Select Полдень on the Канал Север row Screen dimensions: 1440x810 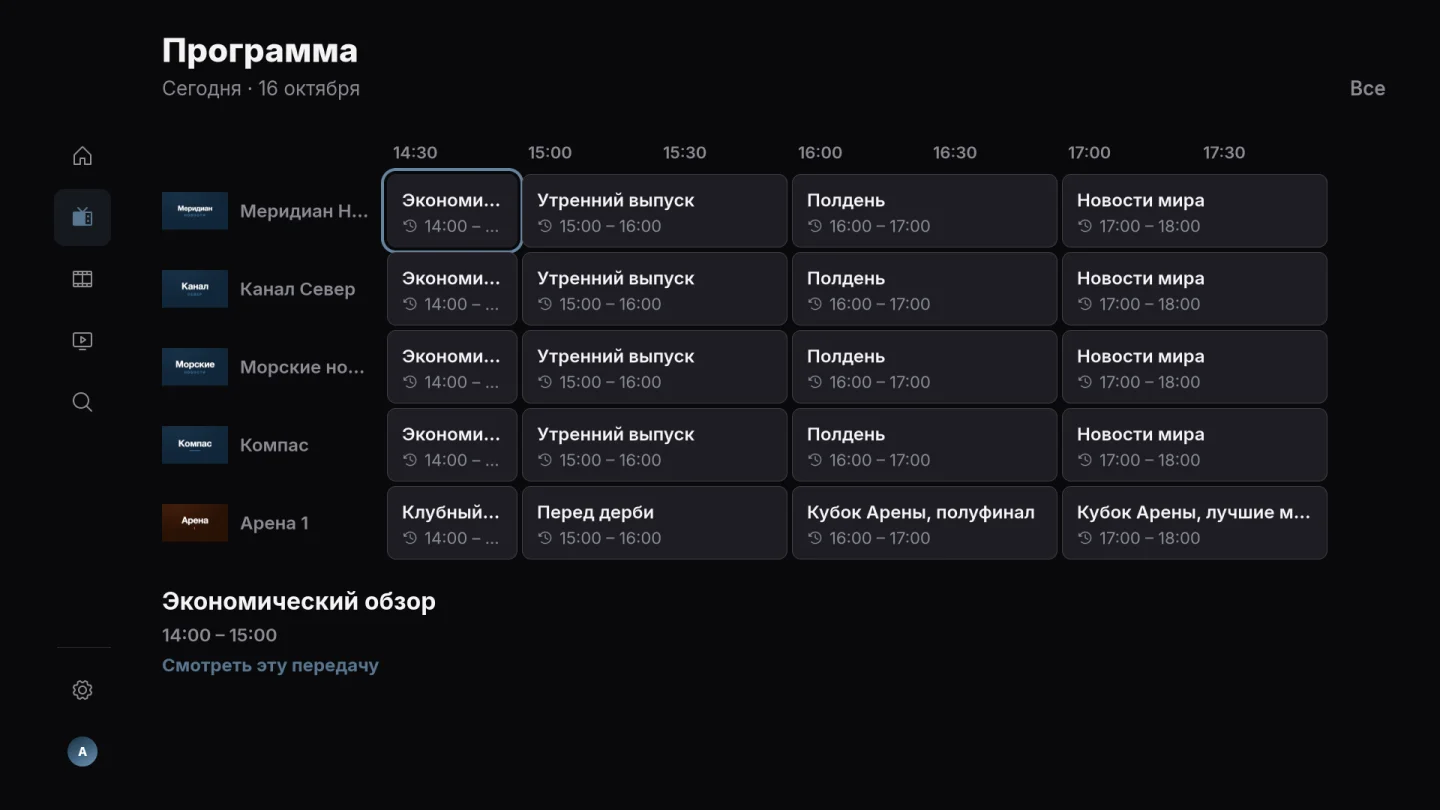coord(925,289)
